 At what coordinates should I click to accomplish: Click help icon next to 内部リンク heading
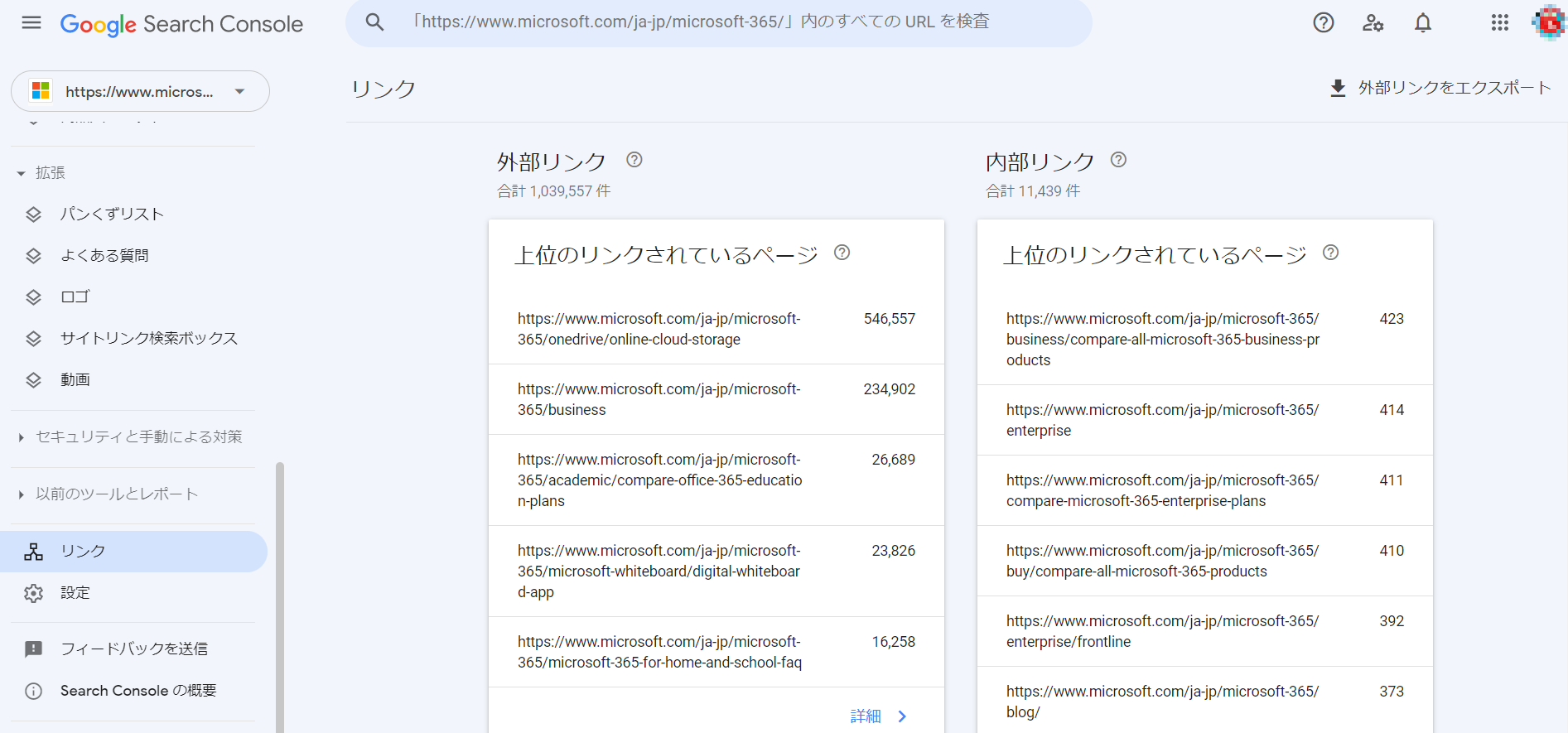(x=1118, y=160)
